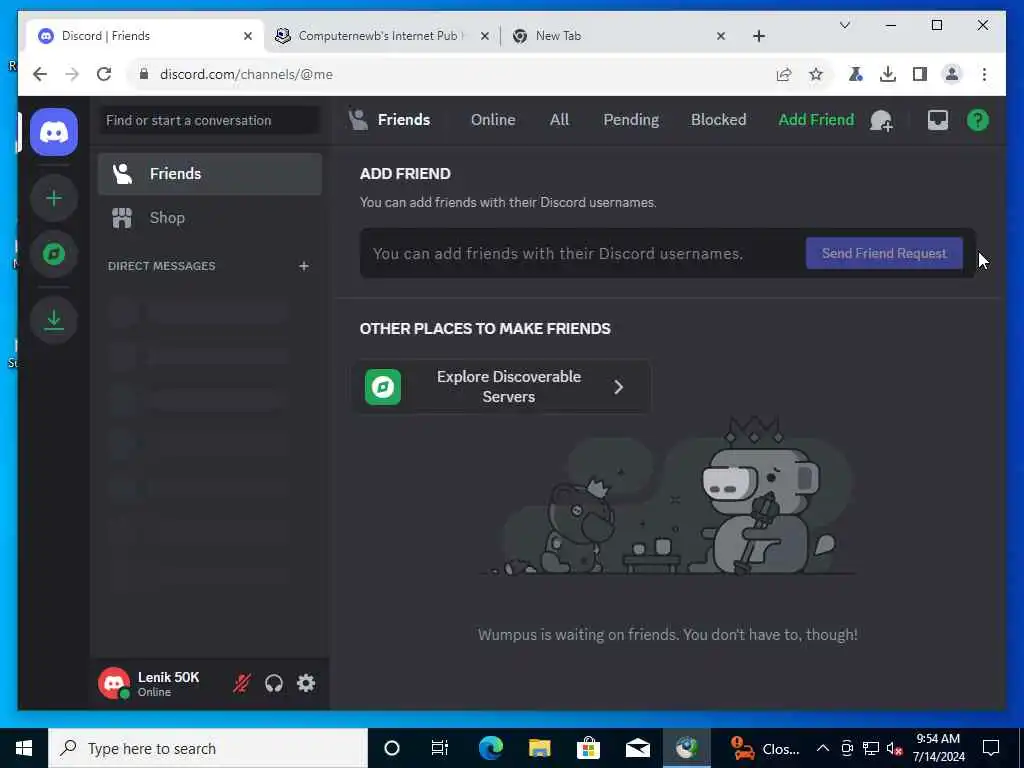The height and width of the screenshot is (768, 1024).
Task: Click the green Add Friend button
Action: coord(816,120)
